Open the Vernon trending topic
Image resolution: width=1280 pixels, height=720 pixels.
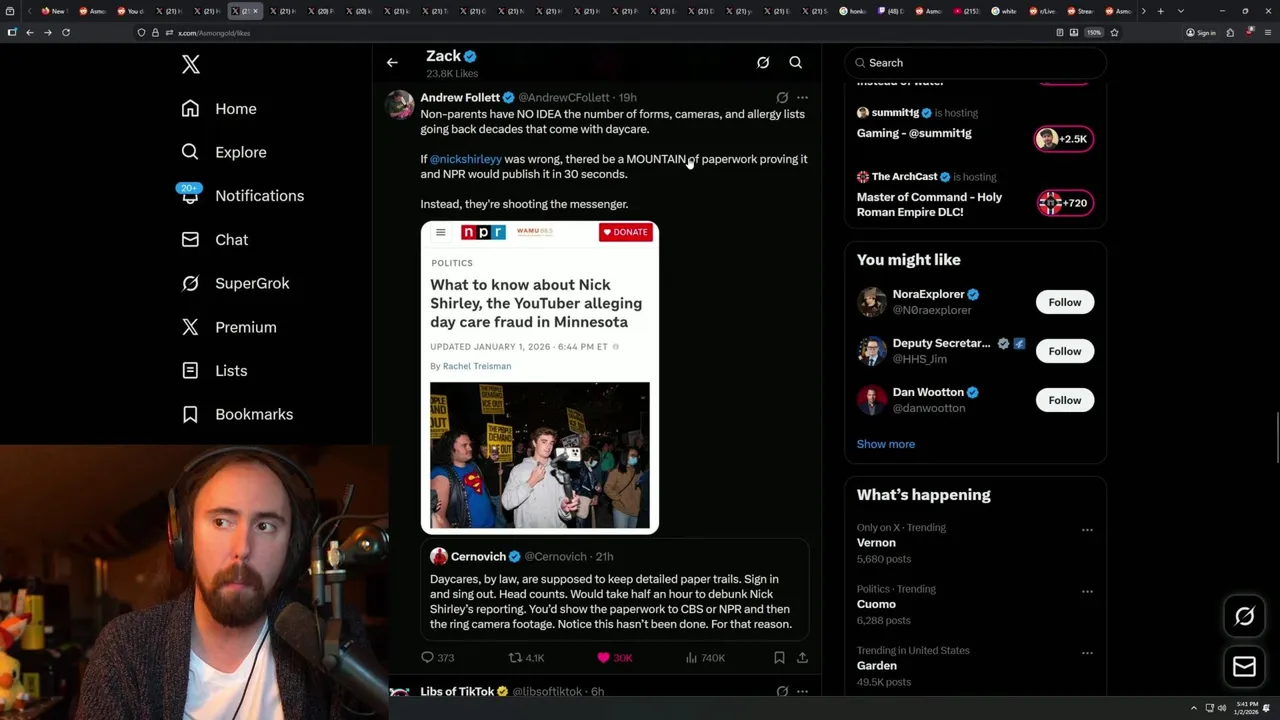point(876,543)
